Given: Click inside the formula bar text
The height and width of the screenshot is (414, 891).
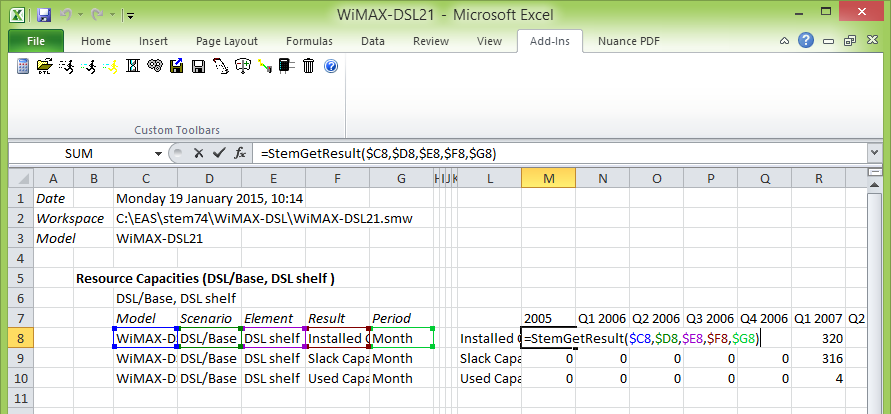Looking at the screenshot, I should [561, 153].
